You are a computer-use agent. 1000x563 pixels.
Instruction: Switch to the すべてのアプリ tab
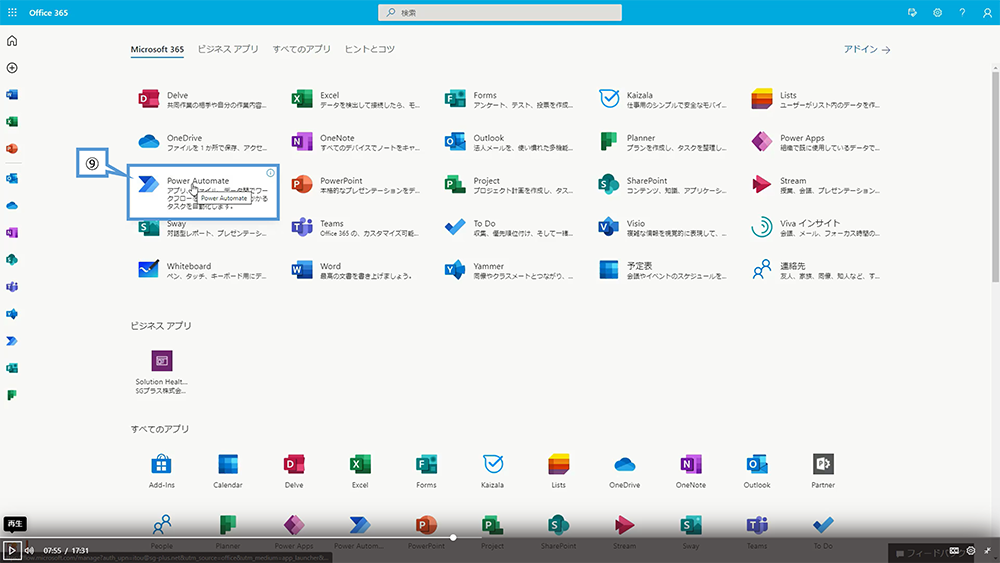click(x=302, y=49)
